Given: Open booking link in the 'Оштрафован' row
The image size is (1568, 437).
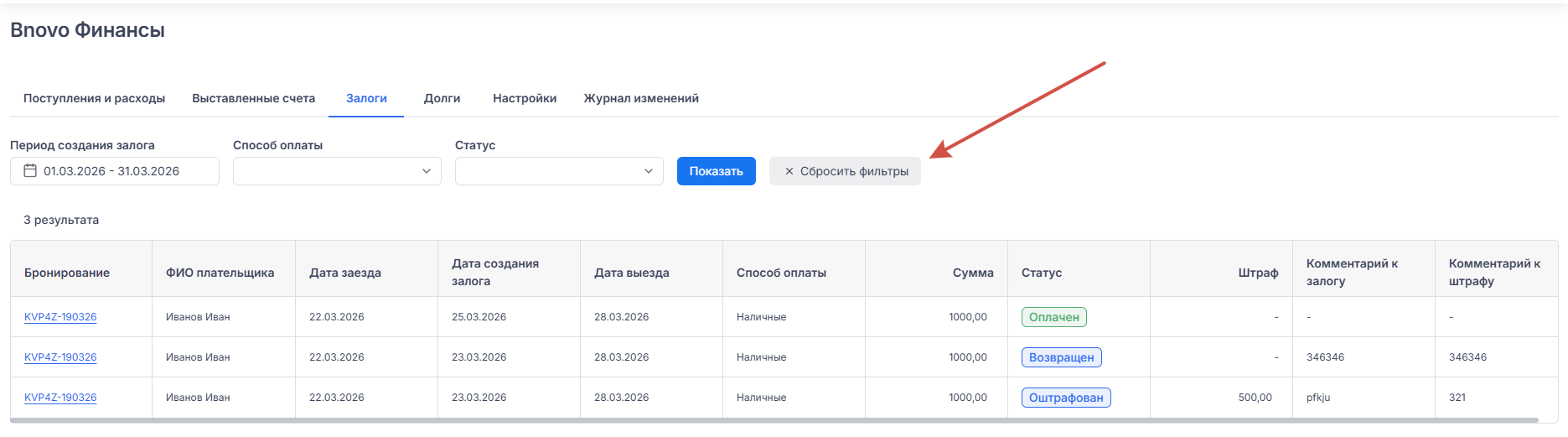Looking at the screenshot, I should [x=60, y=398].
